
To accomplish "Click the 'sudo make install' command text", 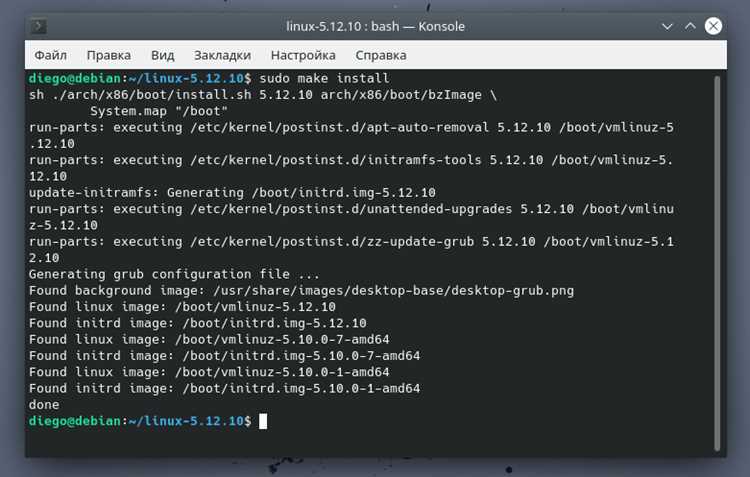I will click(x=324, y=78).
